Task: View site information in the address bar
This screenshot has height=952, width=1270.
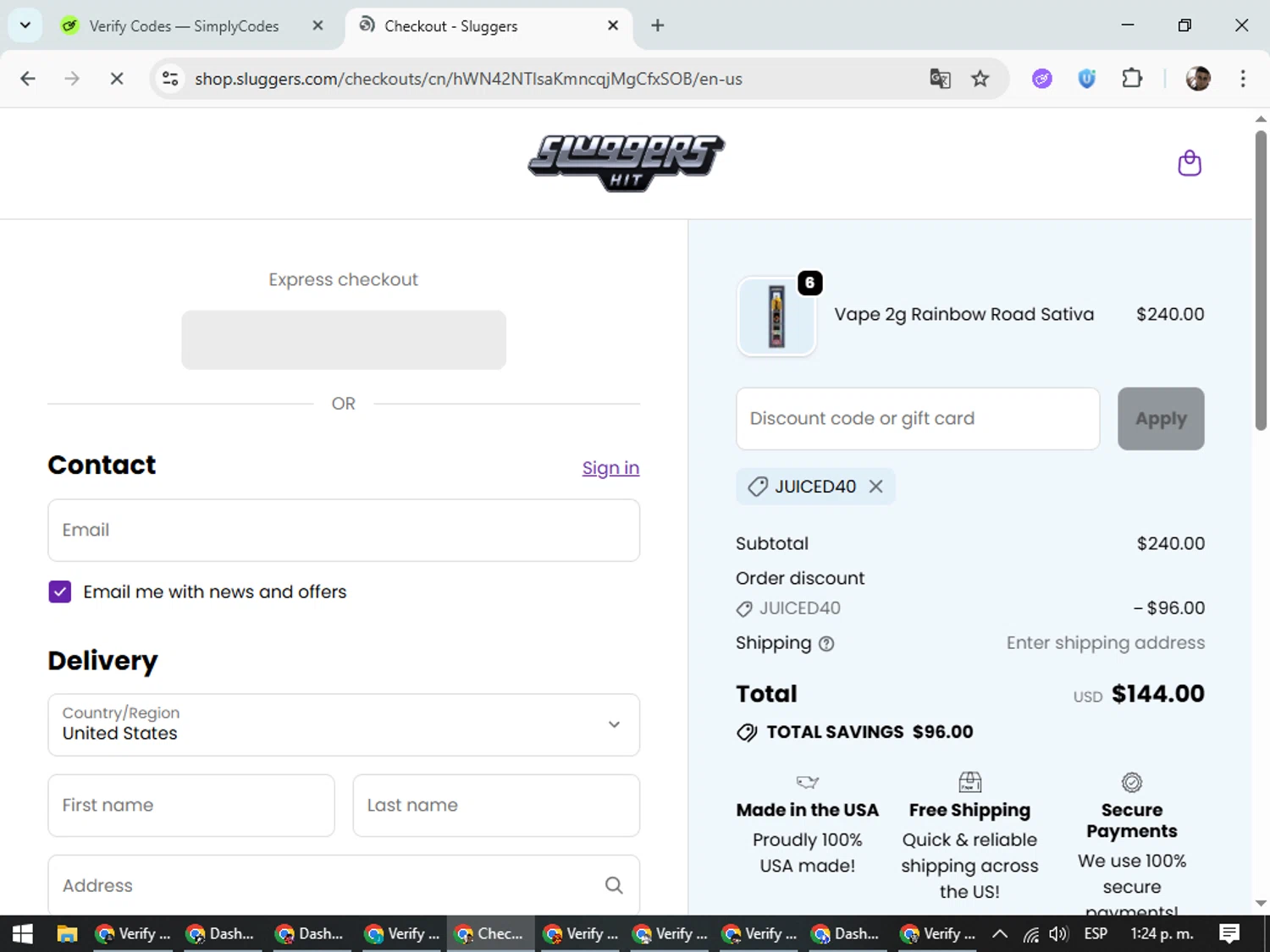Action: 170,79
